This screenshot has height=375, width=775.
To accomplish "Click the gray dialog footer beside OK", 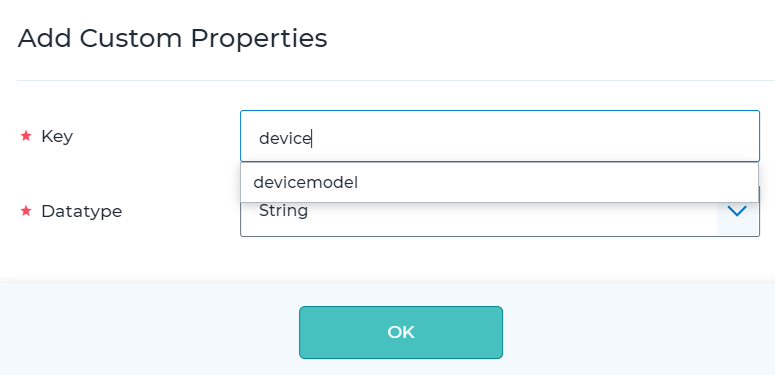I will coord(638,332).
